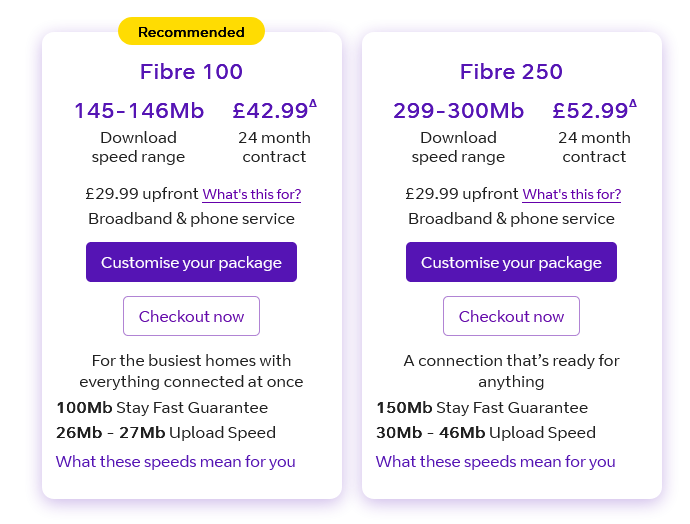The image size is (690, 524).
Task: Open What's this for? link in Fibre 250
Action: 572,194
